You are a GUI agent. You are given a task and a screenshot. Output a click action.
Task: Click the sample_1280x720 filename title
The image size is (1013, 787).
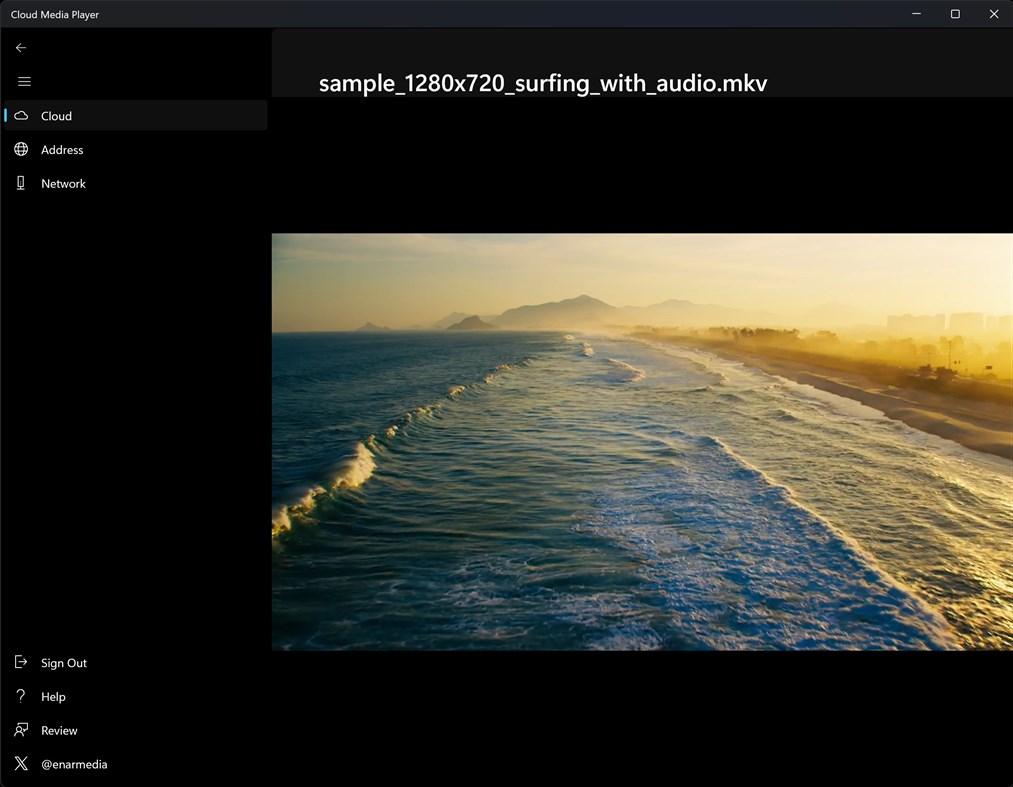pos(542,83)
